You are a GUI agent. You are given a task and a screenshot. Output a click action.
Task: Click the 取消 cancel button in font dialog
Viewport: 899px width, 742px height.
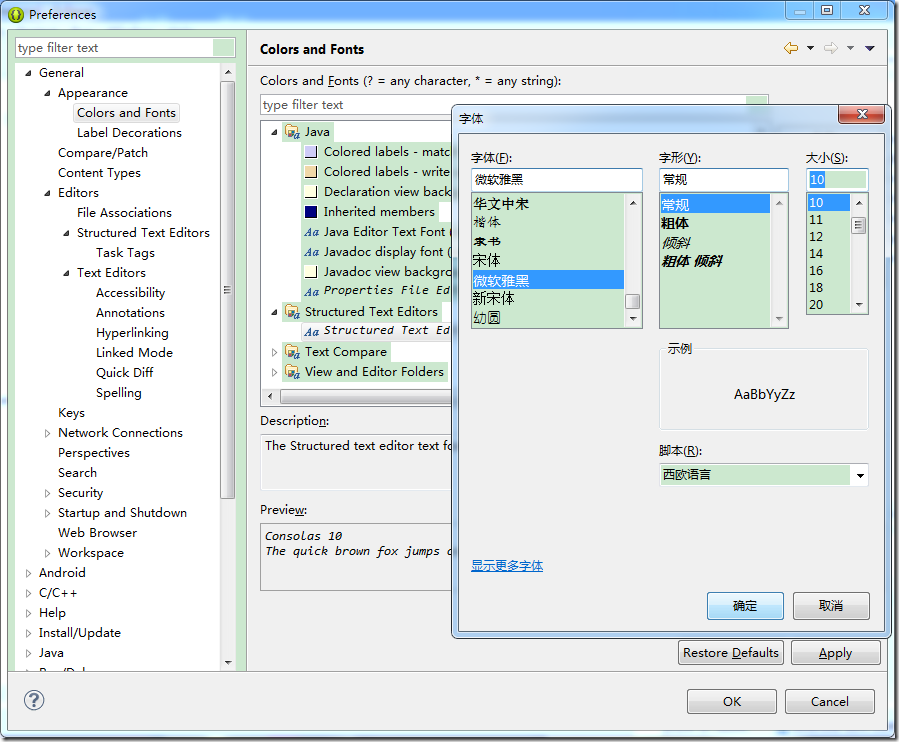tap(831, 606)
